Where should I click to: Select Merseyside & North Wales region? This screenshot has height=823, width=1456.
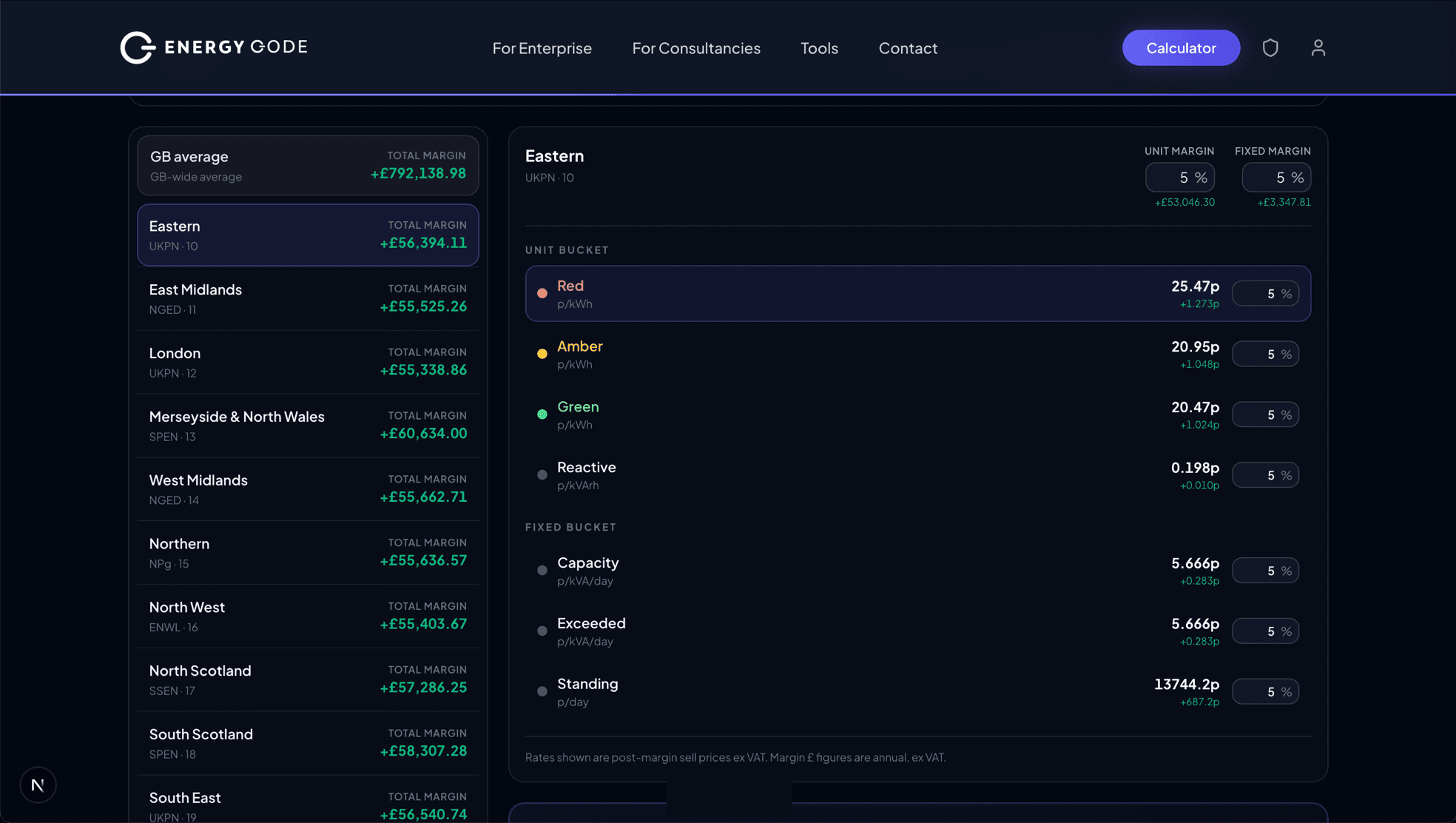[308, 426]
